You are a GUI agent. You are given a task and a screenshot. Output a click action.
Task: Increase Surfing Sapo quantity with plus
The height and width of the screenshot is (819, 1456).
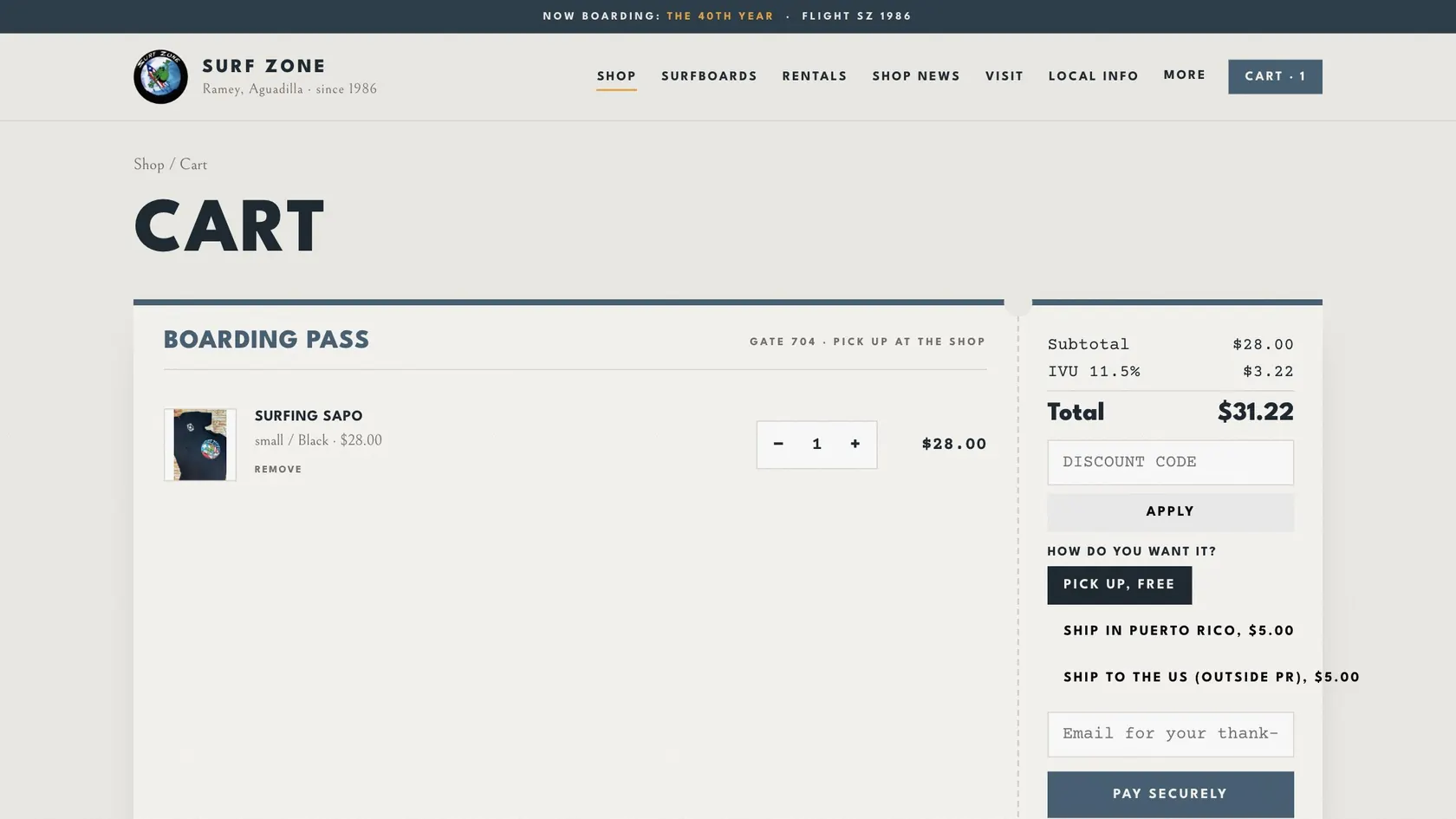tap(855, 444)
